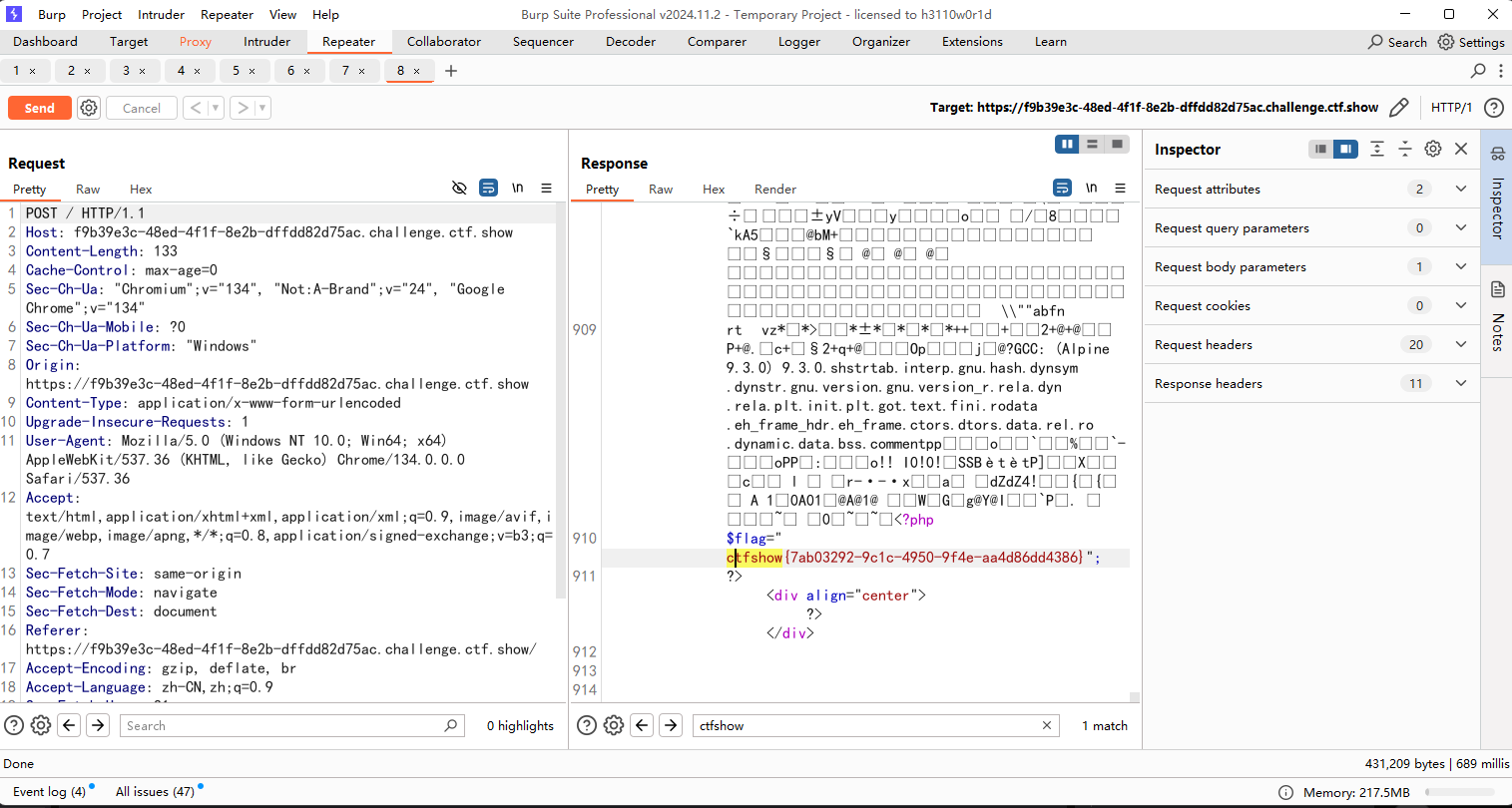This screenshot has width=1512, height=808.
Task: Expand Response headers section
Action: coord(1461,383)
